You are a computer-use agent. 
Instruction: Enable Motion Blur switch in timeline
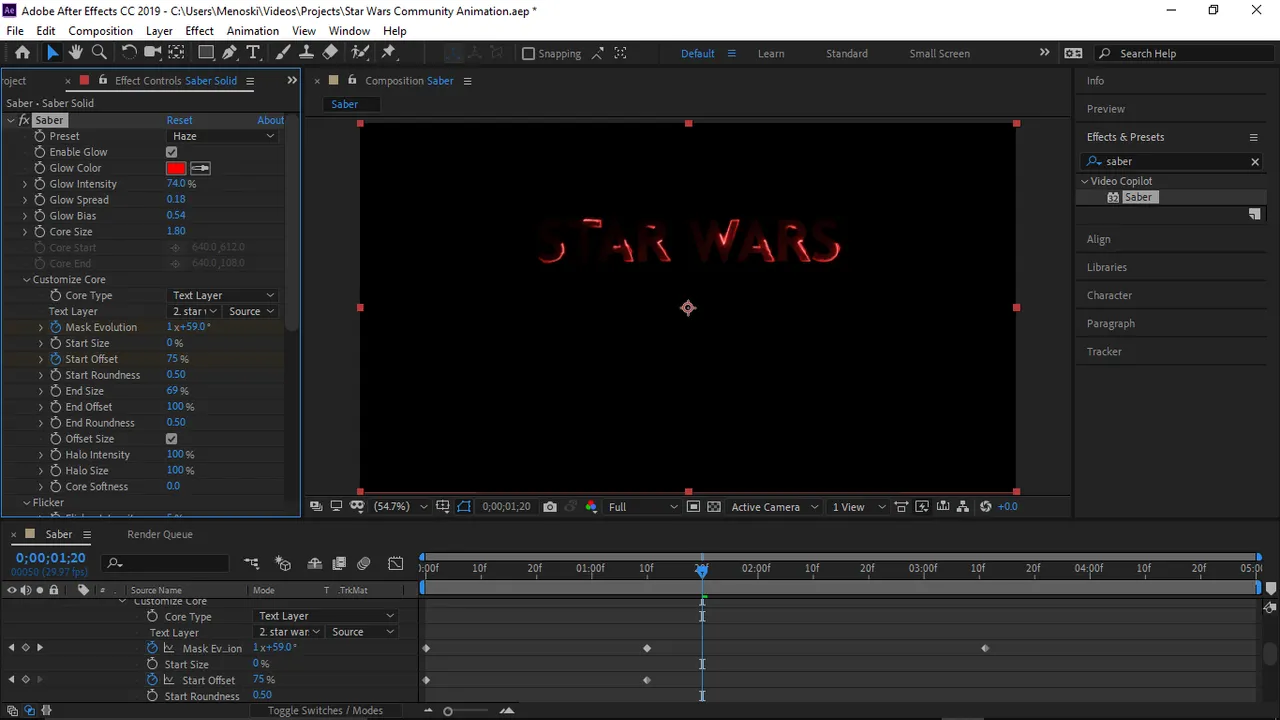pyautogui.click(x=364, y=564)
